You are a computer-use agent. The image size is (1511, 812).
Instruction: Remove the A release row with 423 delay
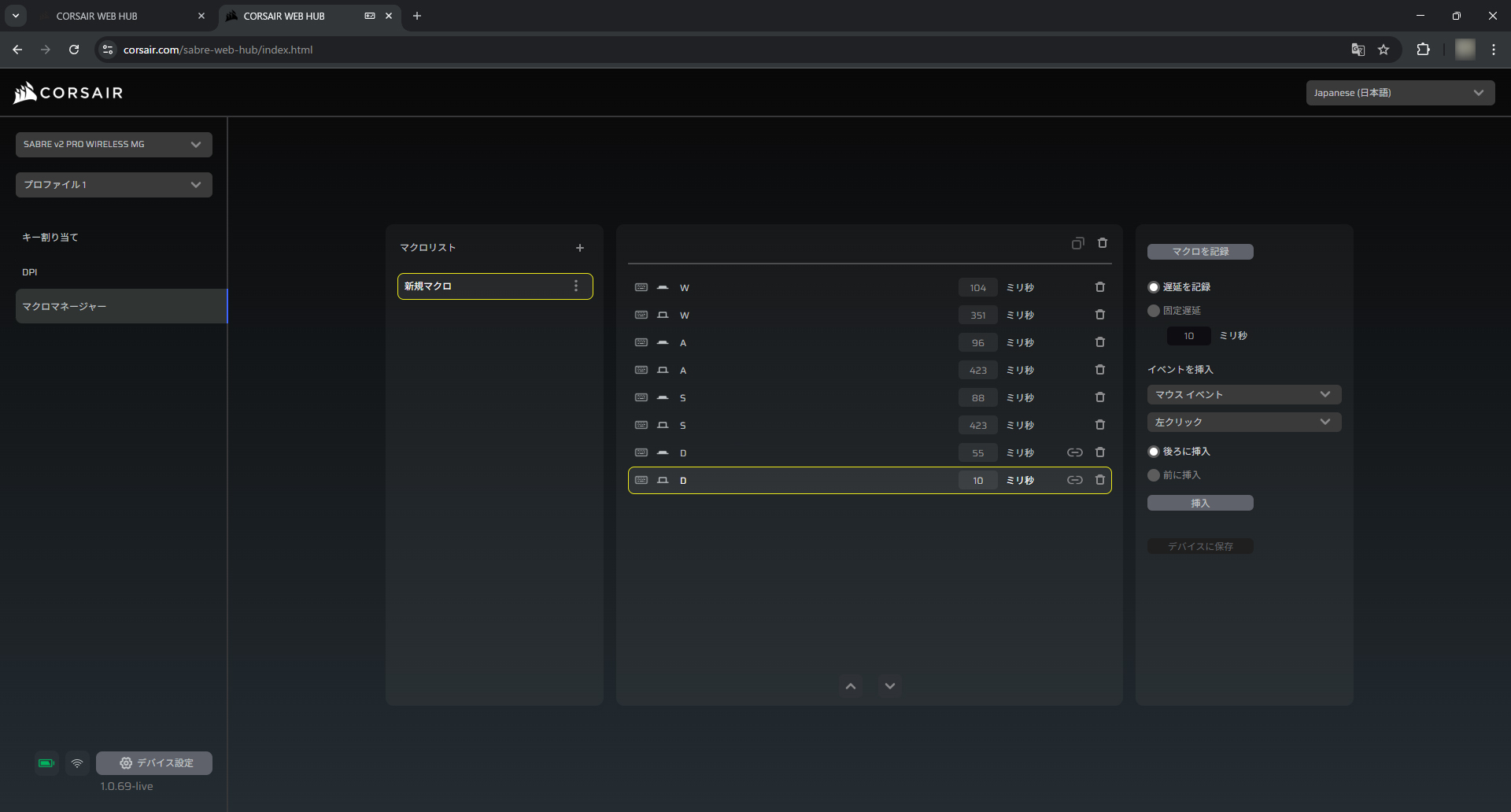click(1100, 370)
